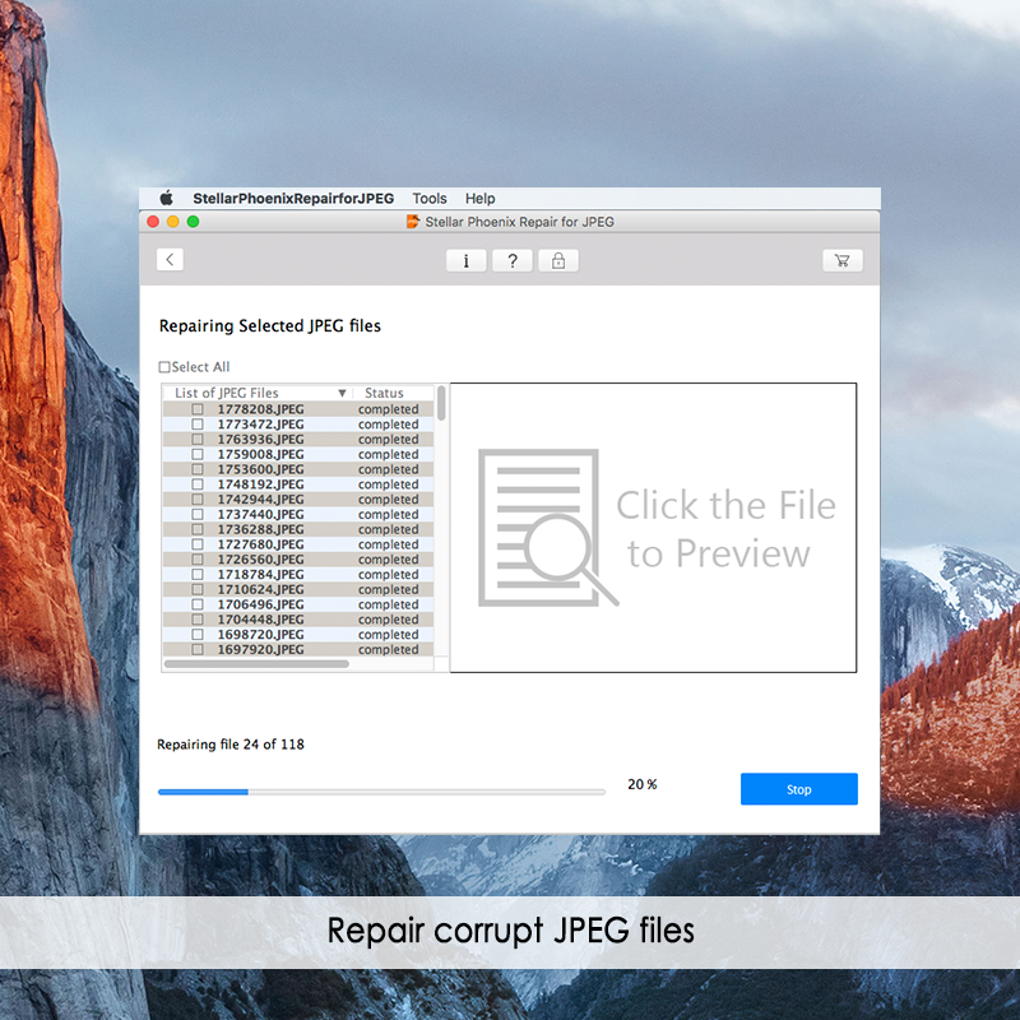1020x1020 pixels.
Task: Click the List of JPEG Files column header
Action: (x=258, y=393)
